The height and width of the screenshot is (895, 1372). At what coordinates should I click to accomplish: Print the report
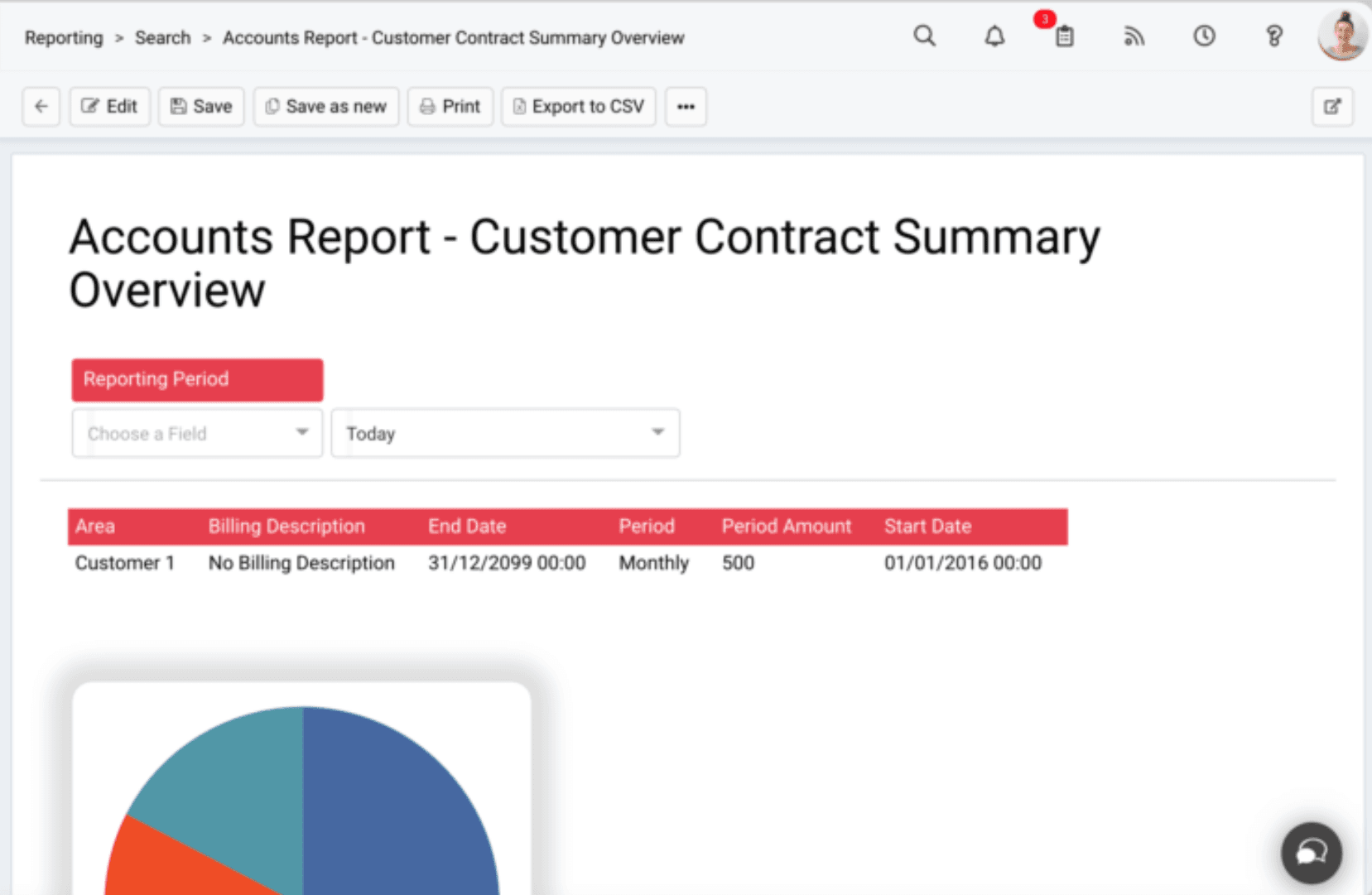tap(450, 107)
